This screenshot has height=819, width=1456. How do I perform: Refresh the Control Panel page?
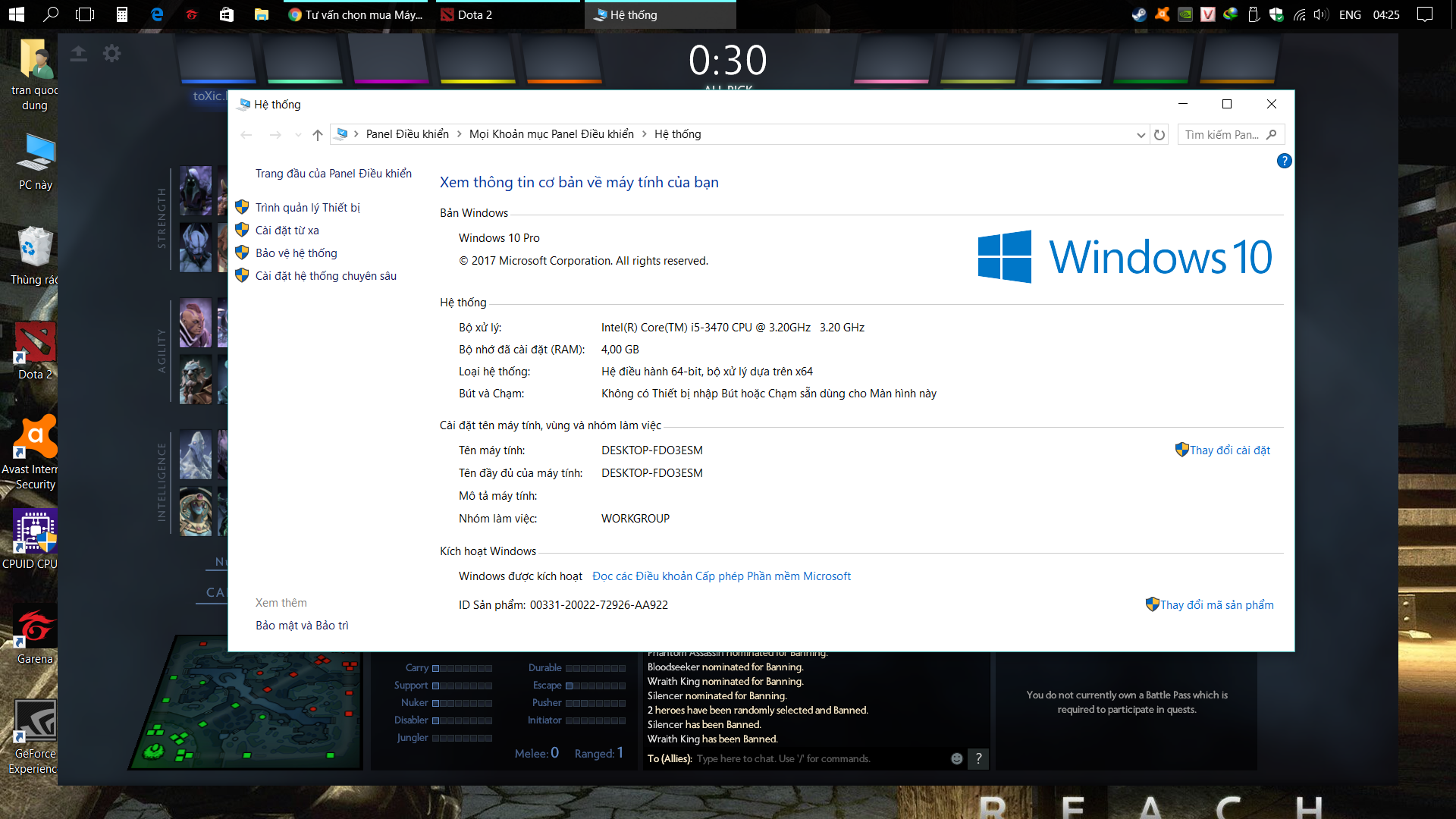pyautogui.click(x=1159, y=134)
